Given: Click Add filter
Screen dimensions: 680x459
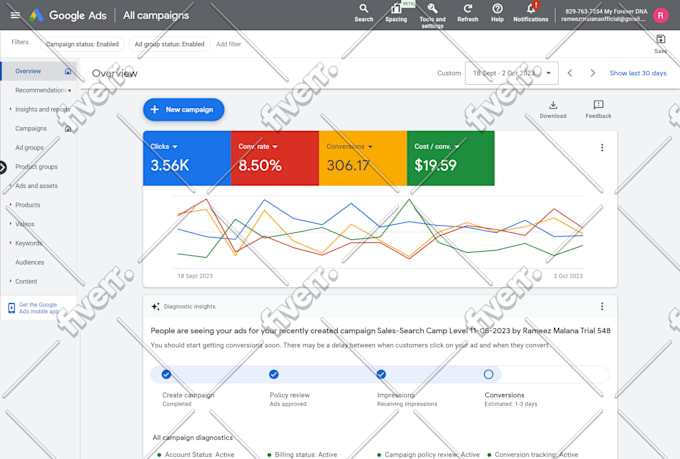Looking at the screenshot, I should [229, 44].
